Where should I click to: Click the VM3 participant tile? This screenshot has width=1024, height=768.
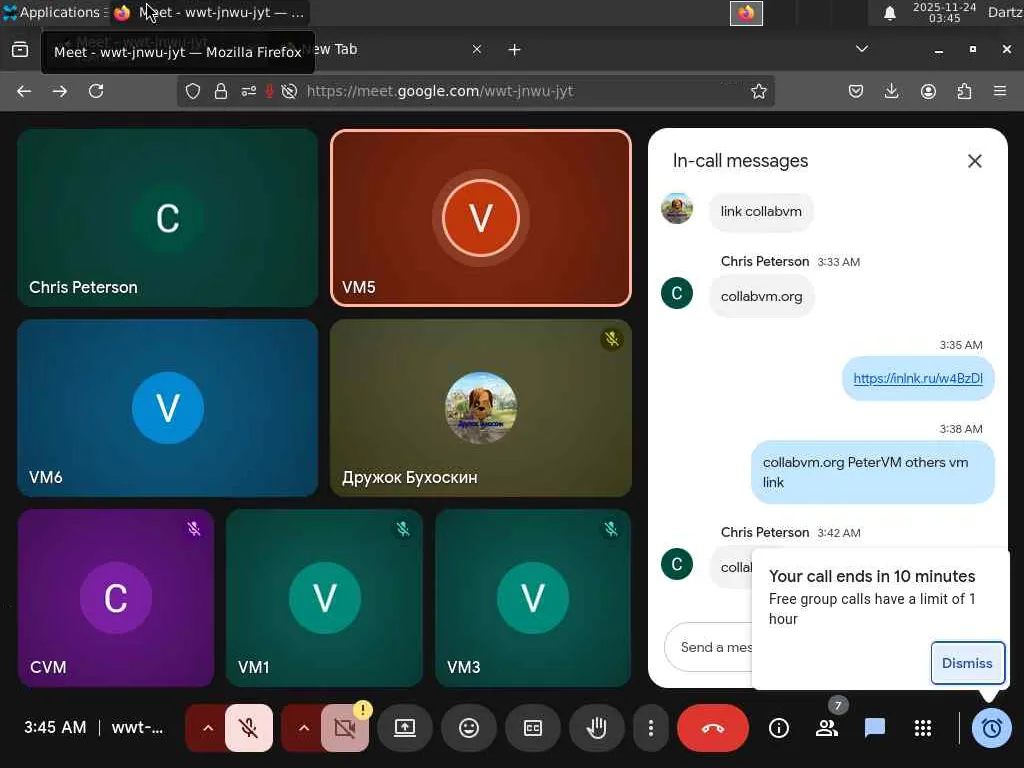click(533, 598)
